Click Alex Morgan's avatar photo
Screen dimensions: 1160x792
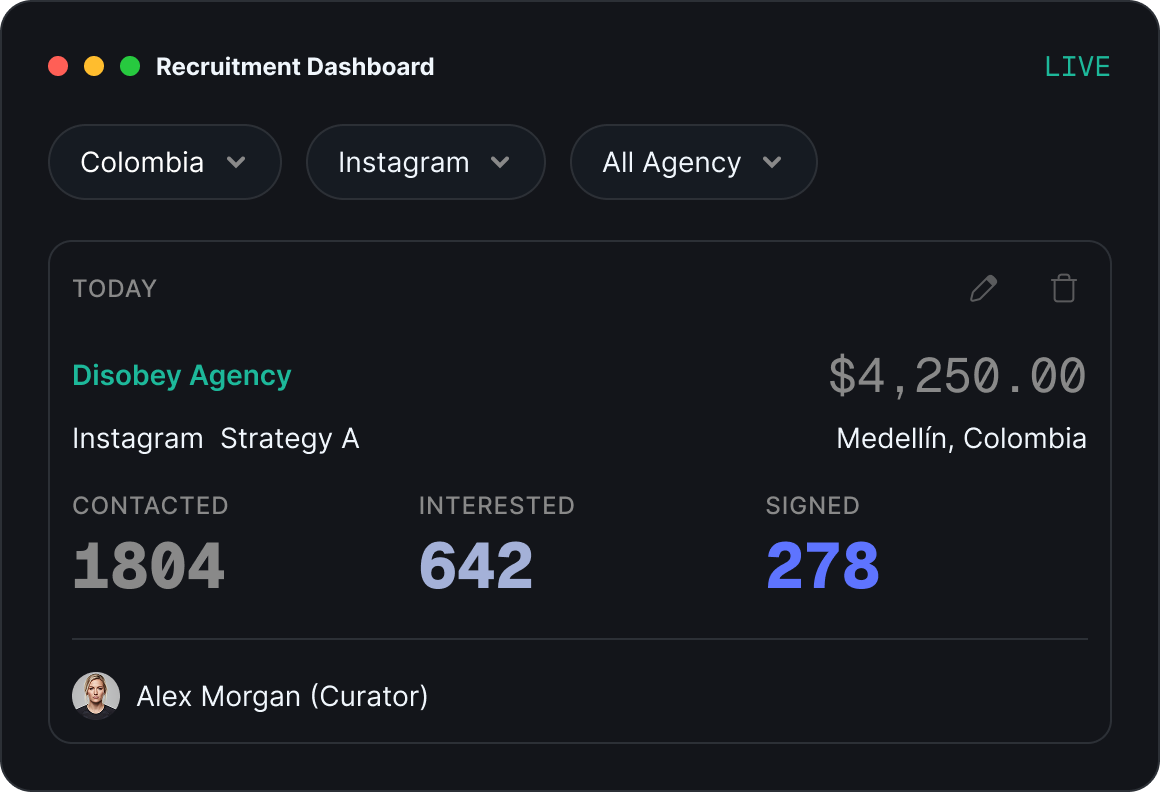coord(95,696)
